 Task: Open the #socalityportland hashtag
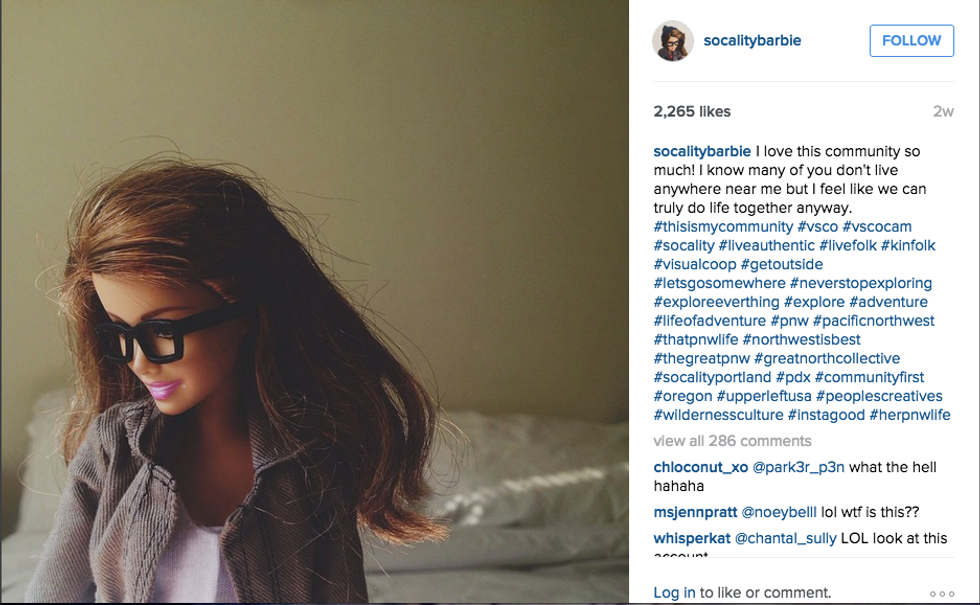point(712,377)
